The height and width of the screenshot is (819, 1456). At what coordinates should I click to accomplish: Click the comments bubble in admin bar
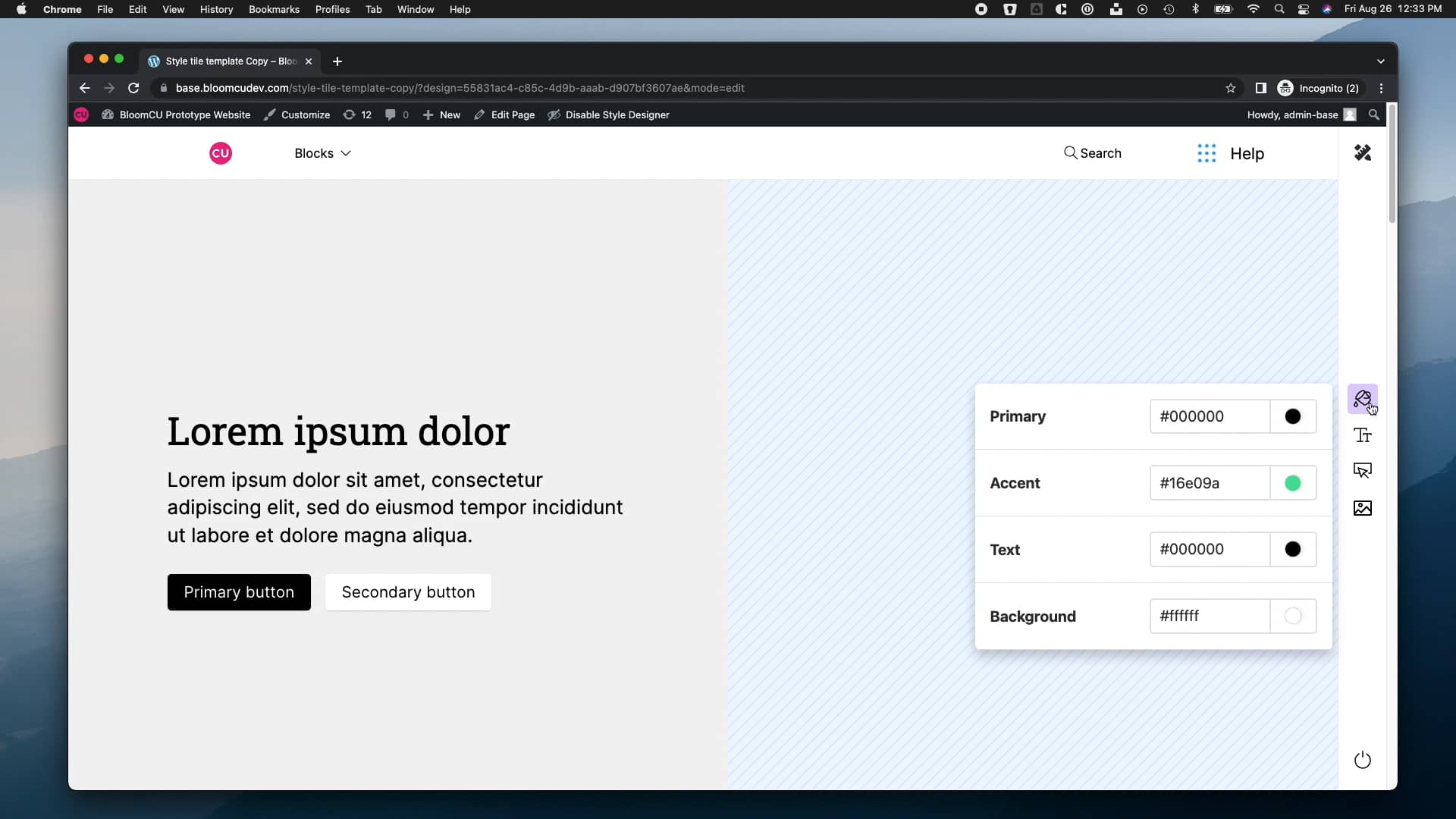click(x=396, y=115)
